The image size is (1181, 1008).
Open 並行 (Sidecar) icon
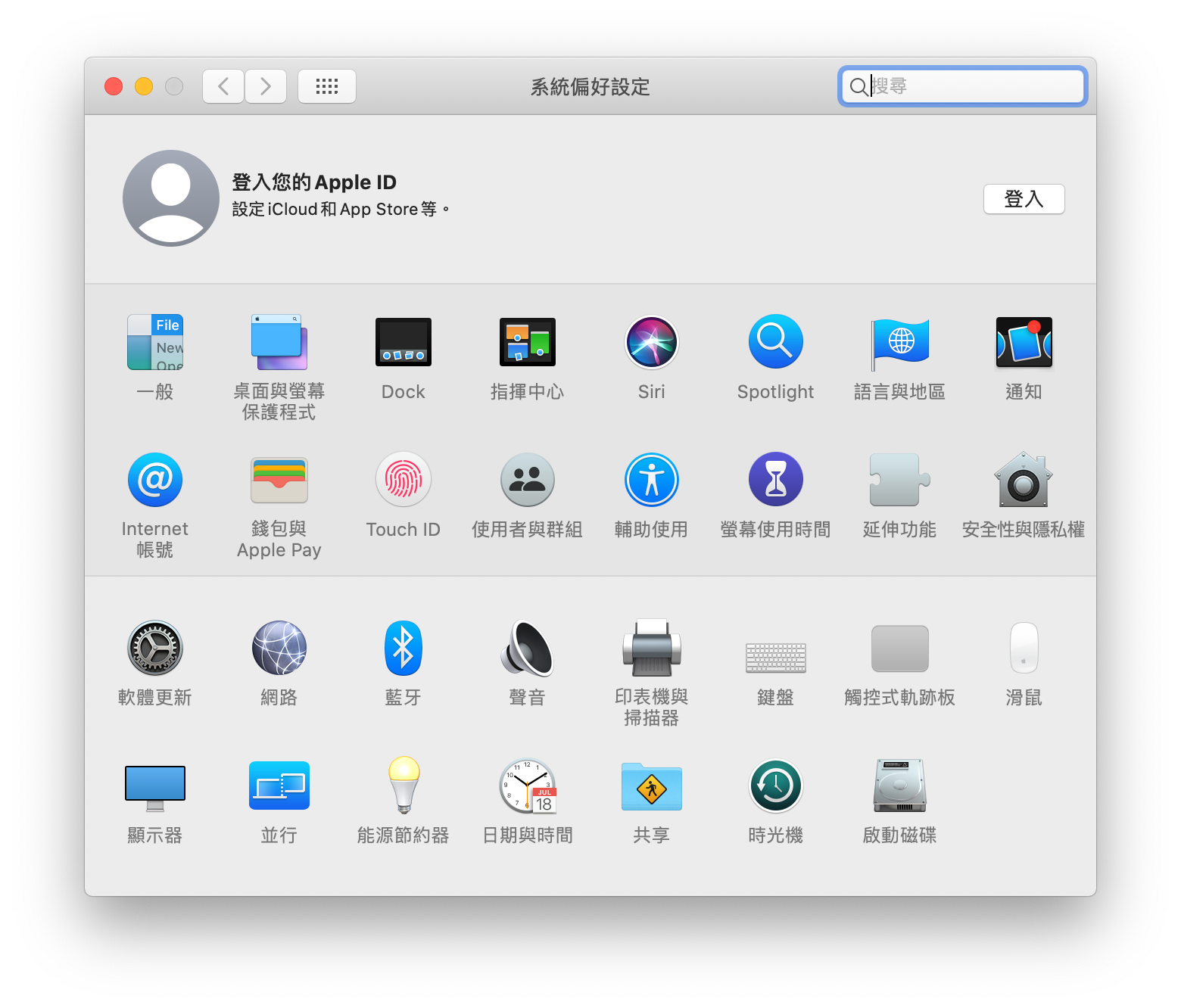pyautogui.click(x=279, y=786)
